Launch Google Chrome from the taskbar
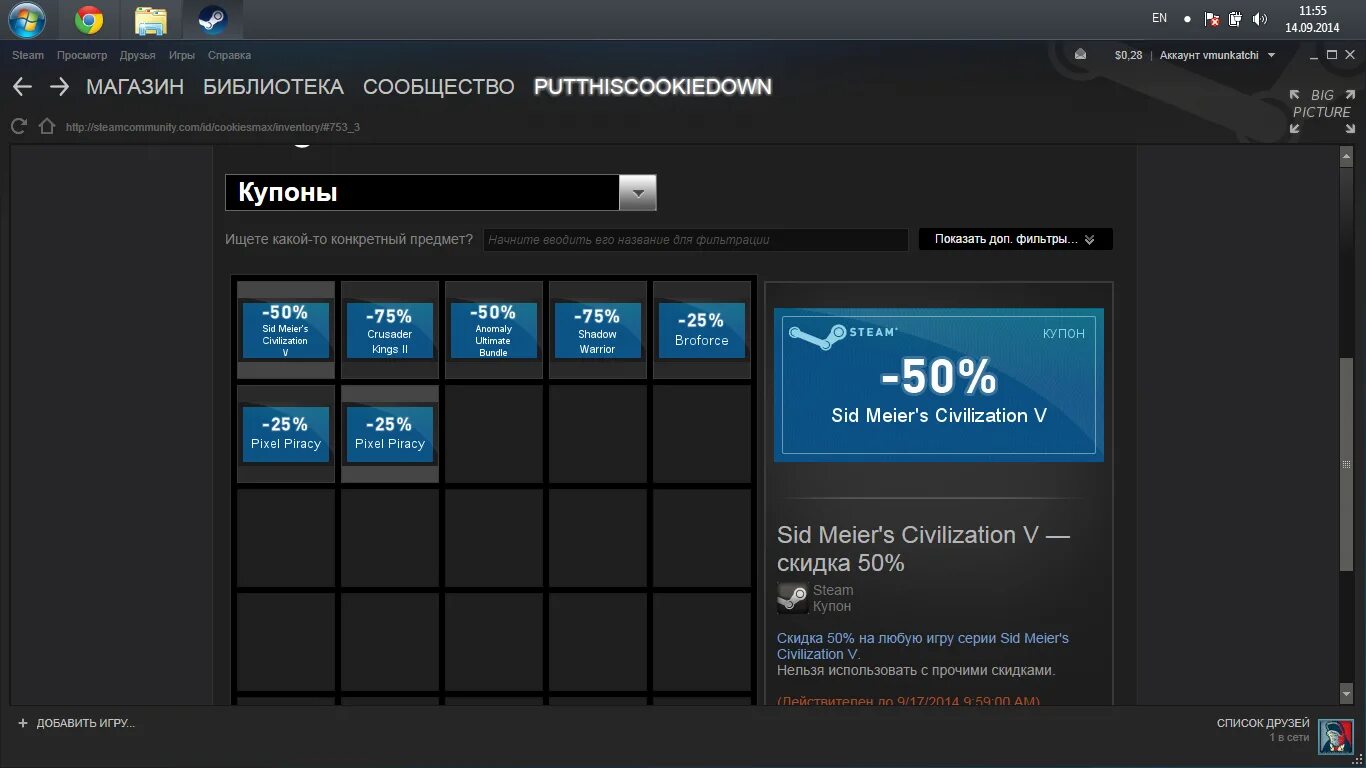1366x768 pixels. (x=89, y=19)
